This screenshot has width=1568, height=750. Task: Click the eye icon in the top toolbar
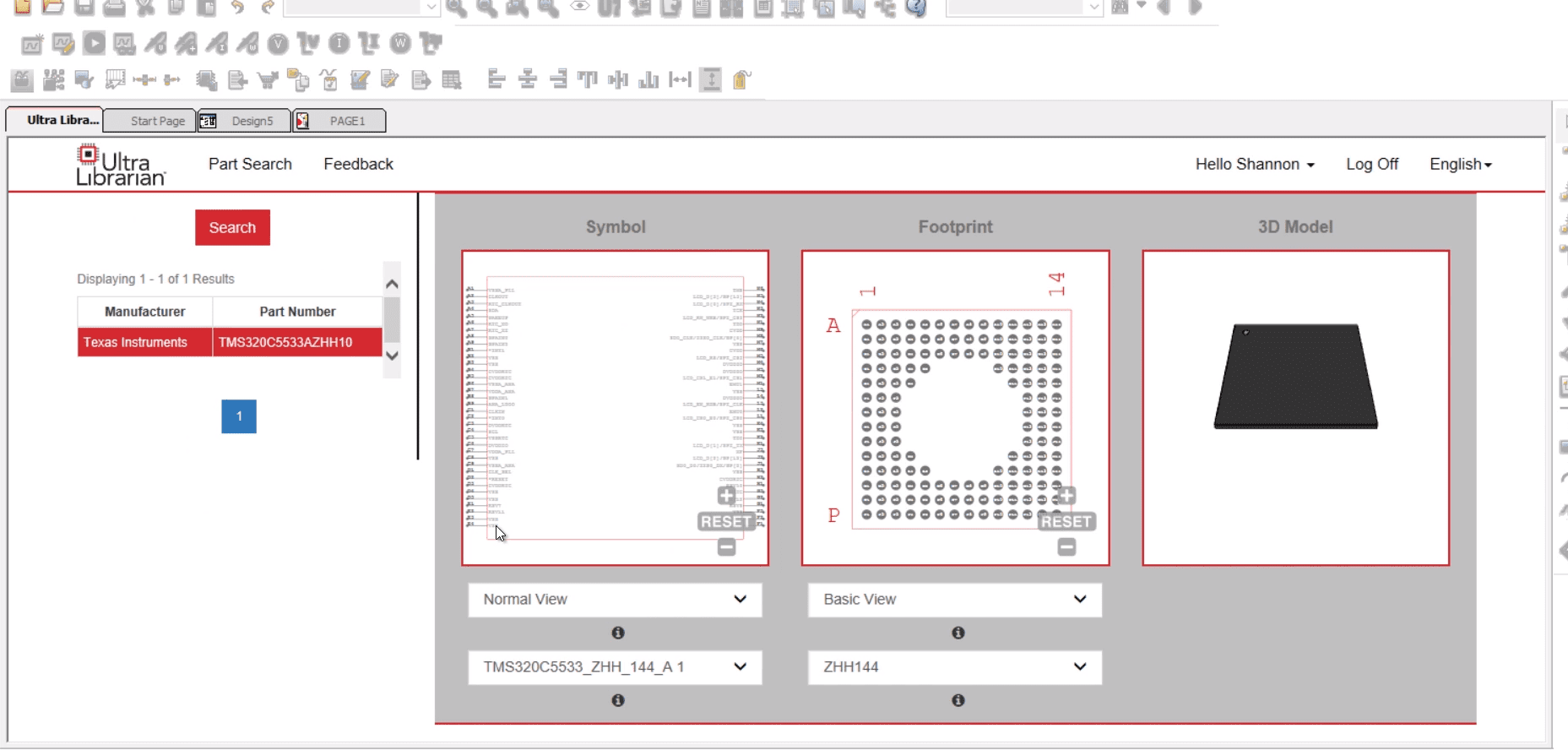click(x=579, y=7)
